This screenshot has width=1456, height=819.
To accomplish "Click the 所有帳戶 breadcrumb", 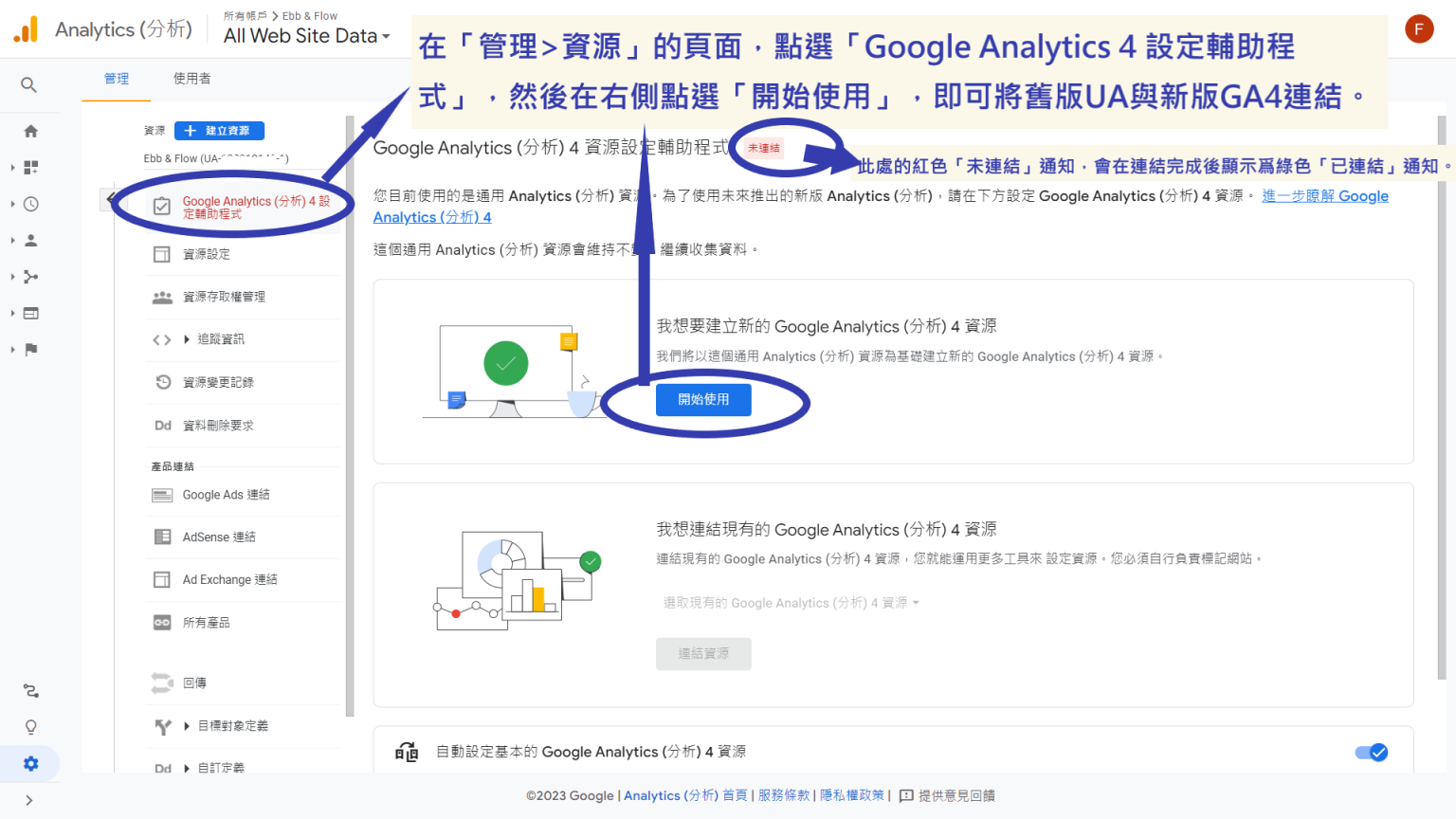I will [x=246, y=16].
